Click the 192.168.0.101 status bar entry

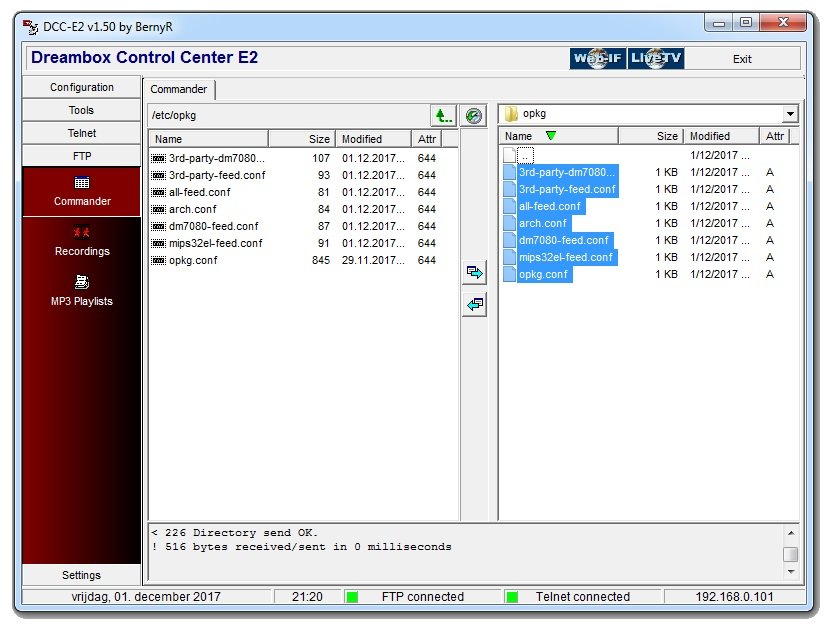pyautogui.click(x=734, y=597)
